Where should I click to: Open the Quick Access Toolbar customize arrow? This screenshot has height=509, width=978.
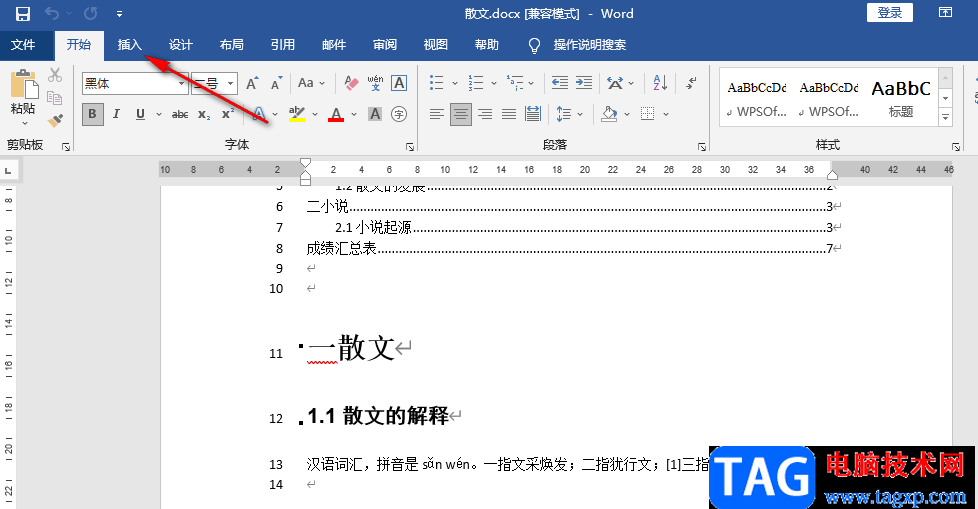point(119,14)
